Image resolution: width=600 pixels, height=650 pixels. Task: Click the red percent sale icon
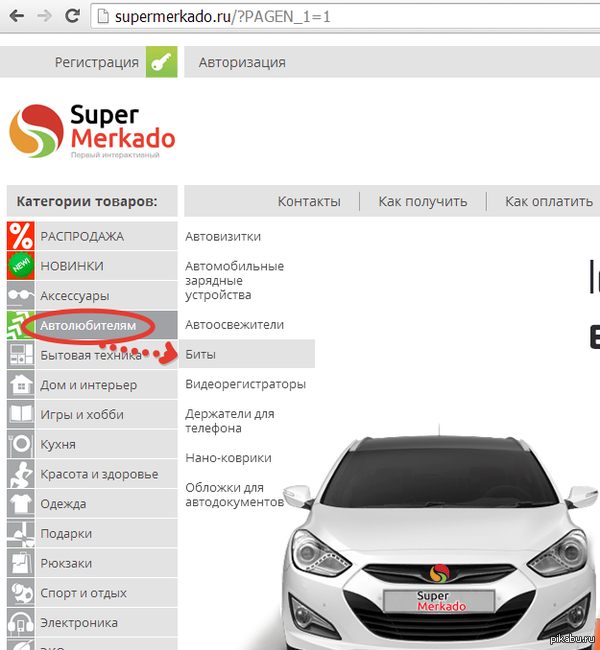(x=21, y=236)
